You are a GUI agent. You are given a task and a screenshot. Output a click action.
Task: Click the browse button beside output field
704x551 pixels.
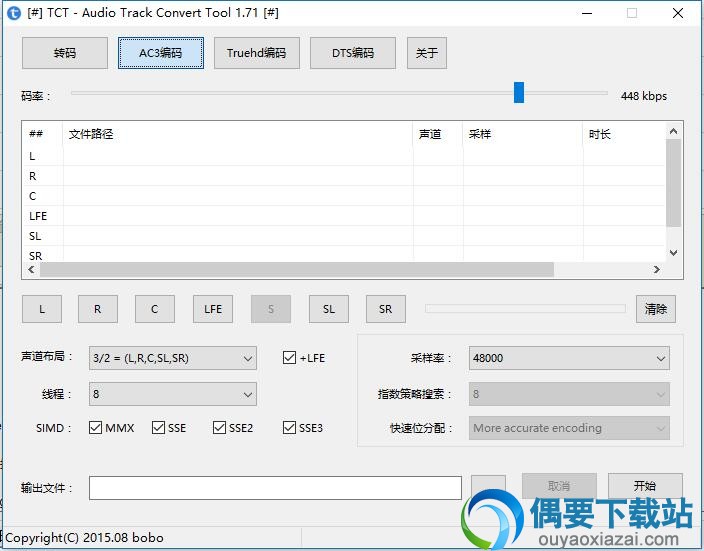[x=488, y=487]
